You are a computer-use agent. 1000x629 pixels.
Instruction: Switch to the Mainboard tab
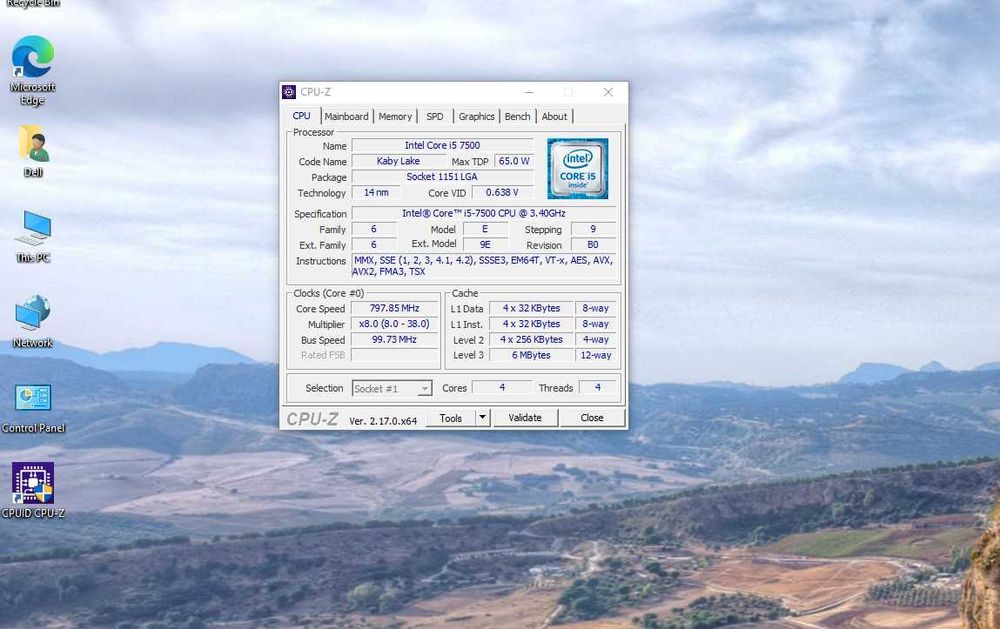[346, 116]
